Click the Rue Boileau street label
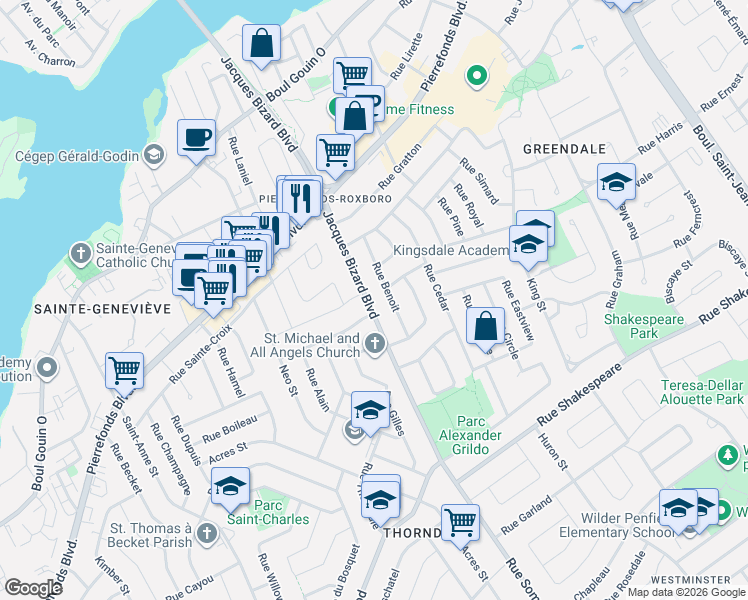 [x=230, y=428]
